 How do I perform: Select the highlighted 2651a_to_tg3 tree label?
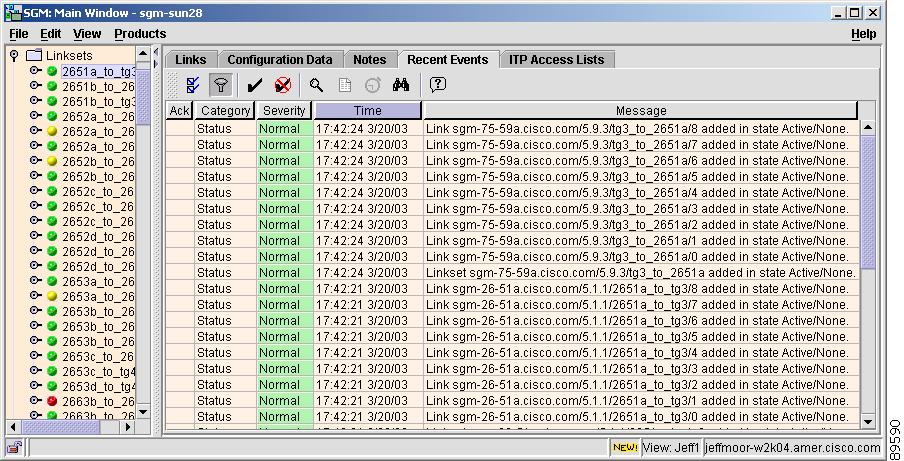99,71
